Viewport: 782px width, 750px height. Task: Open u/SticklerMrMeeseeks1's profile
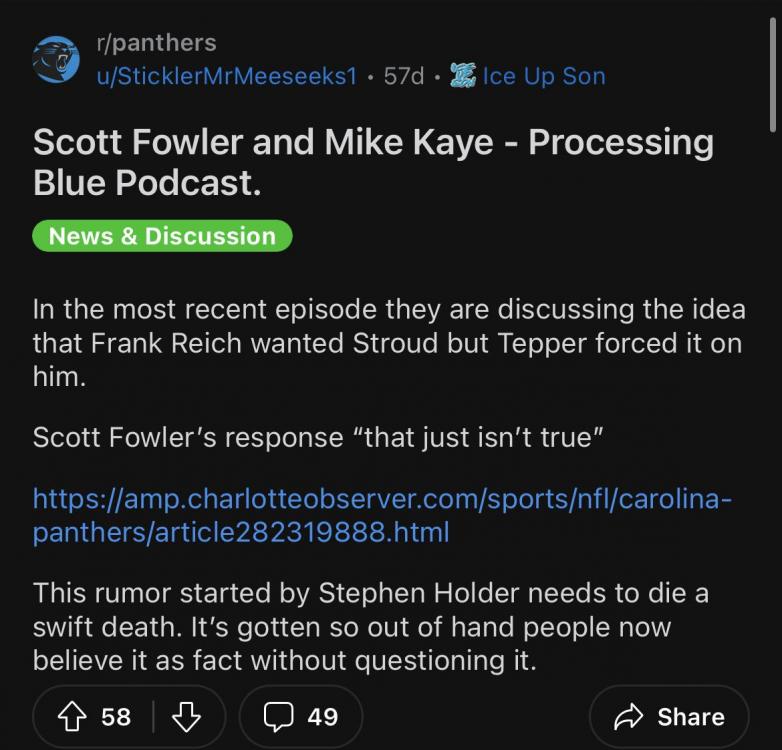click(225, 76)
